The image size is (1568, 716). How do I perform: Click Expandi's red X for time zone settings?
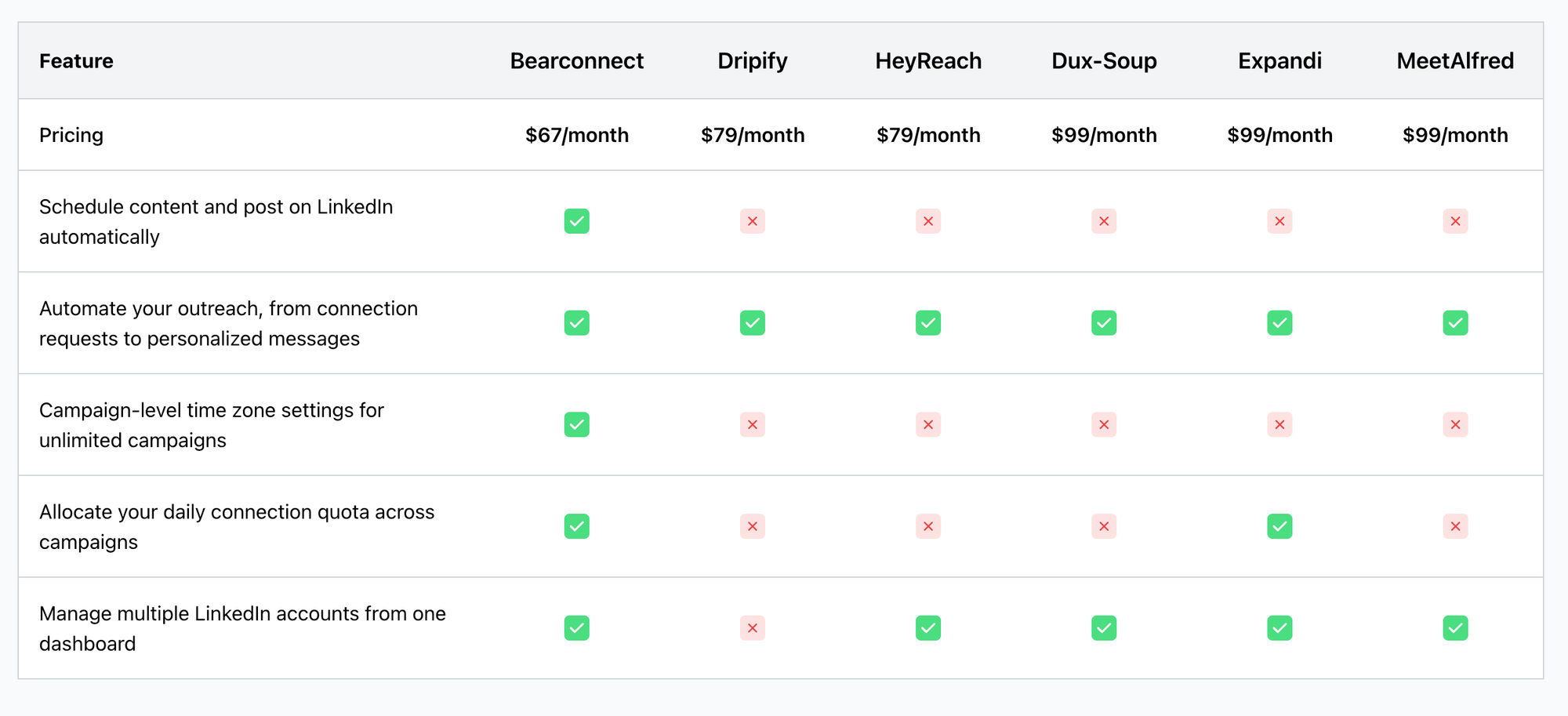(x=1279, y=424)
